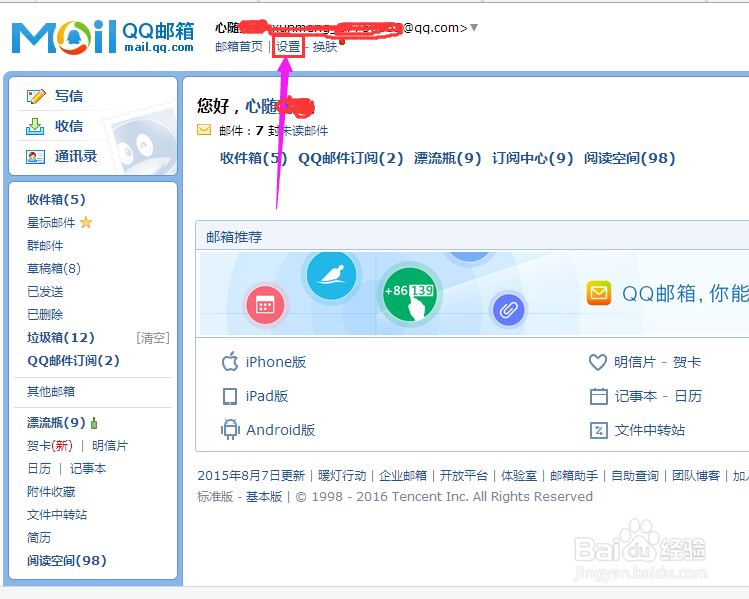749x599 pixels.
Task: Open 附件收藏 attachment favorites
Action: click(51, 492)
